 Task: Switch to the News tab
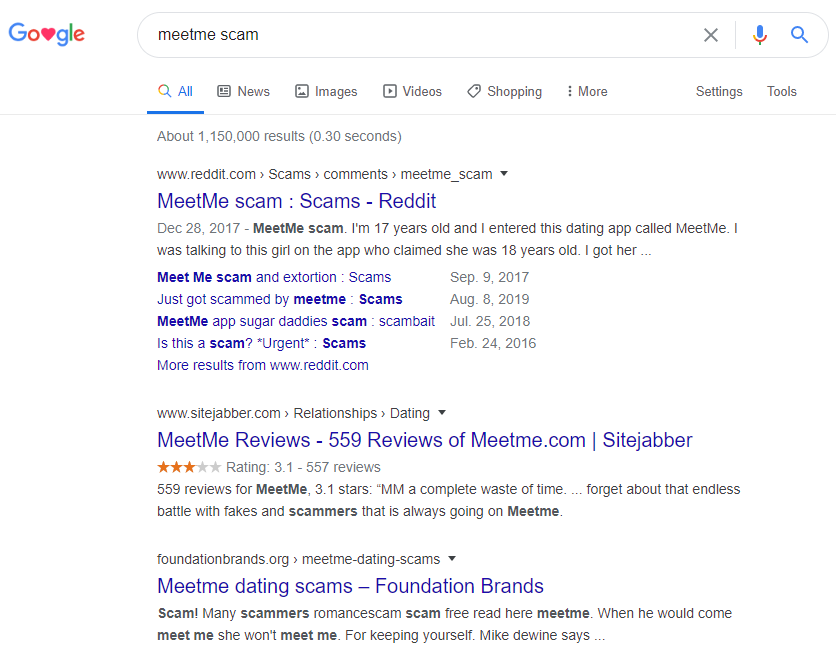pyautogui.click(x=243, y=91)
